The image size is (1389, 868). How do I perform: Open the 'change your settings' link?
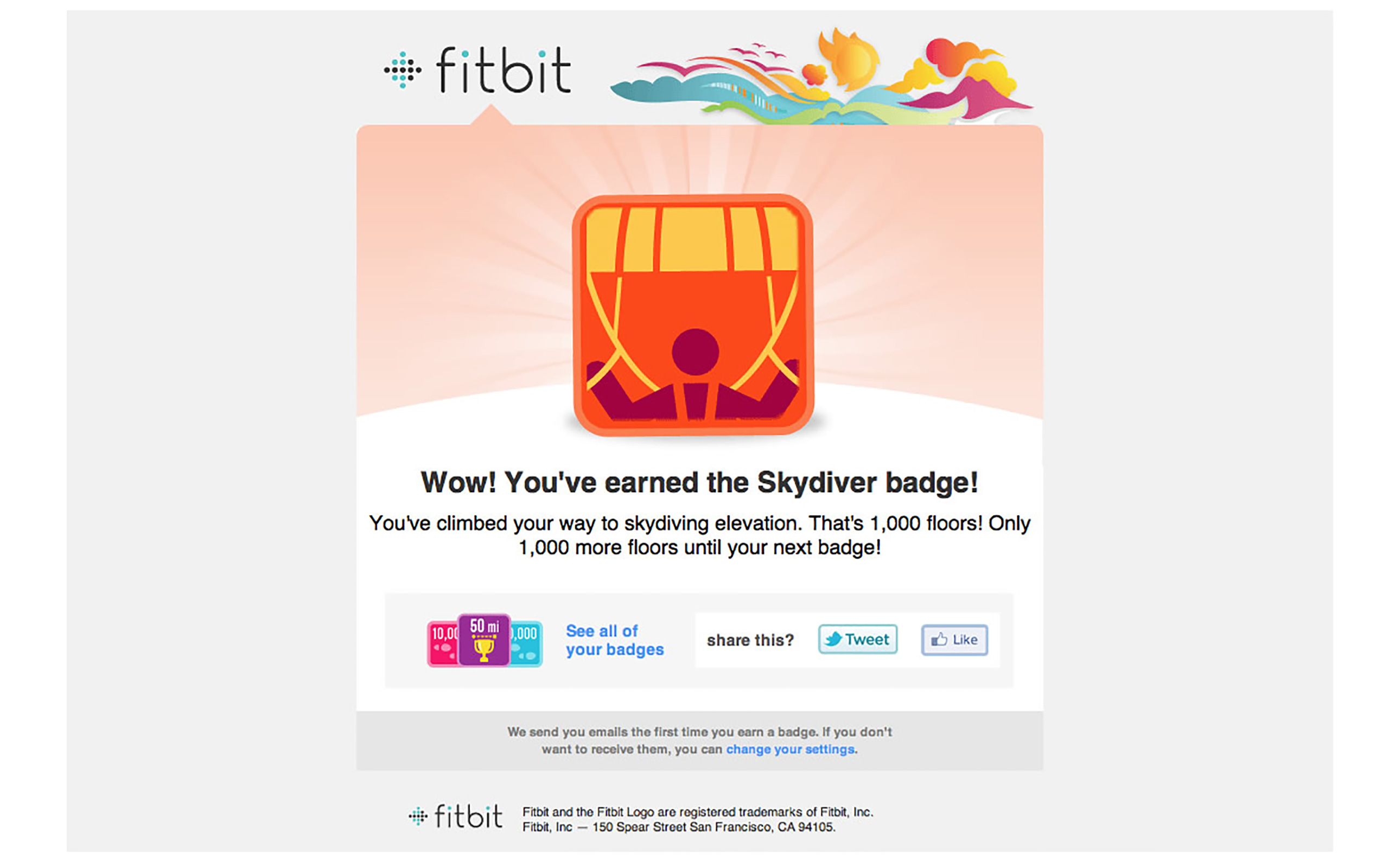(x=791, y=749)
